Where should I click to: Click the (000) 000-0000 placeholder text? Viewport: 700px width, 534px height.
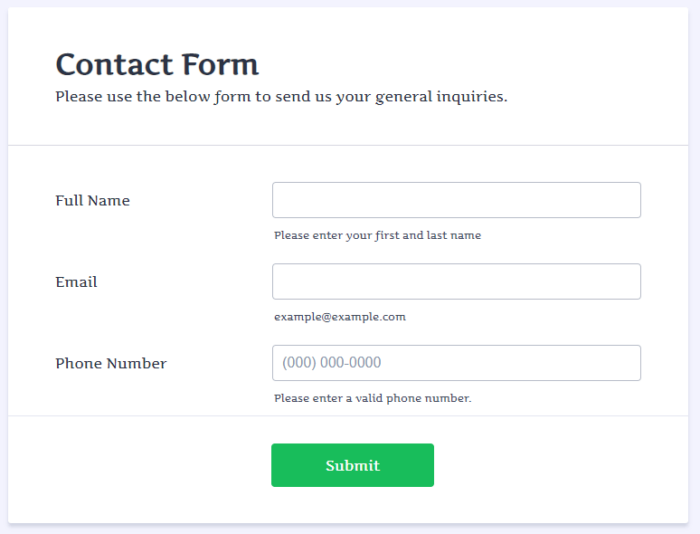pyautogui.click(x=332, y=363)
